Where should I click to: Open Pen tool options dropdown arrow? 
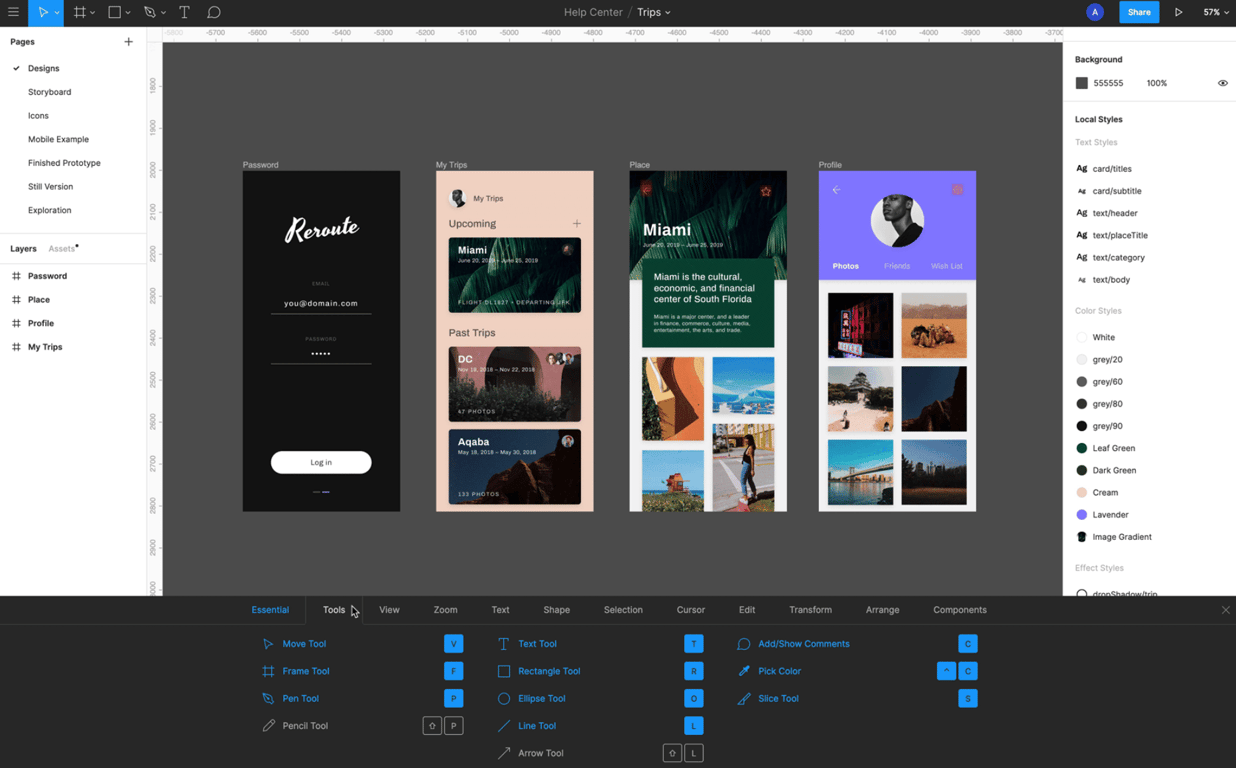coord(165,13)
